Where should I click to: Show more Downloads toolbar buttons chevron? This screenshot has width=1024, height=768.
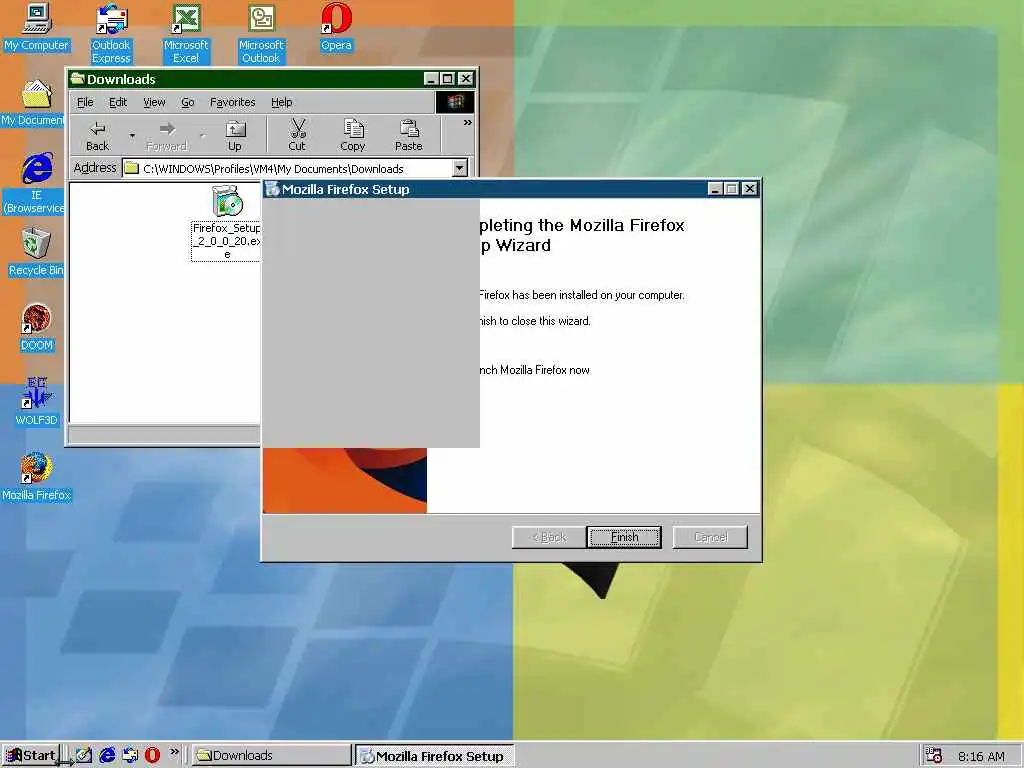point(468,122)
